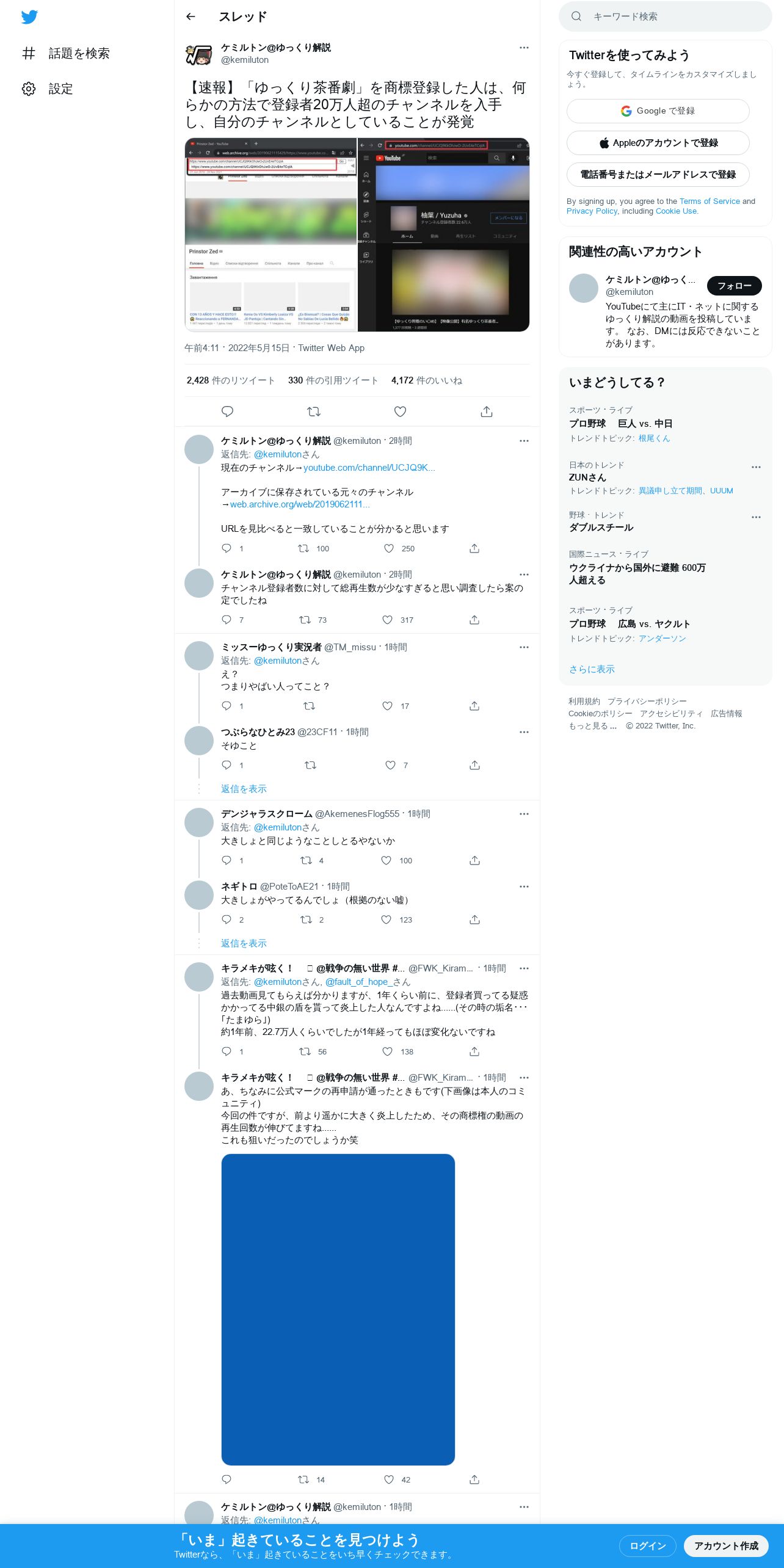Expand hidden replies under つぶらなひとみ23

[x=244, y=789]
